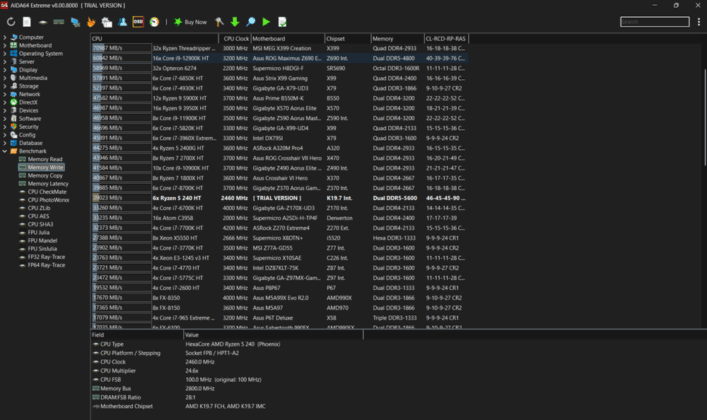Click the Refresh toolbar icon
Screen dimensions: 707x420
[11, 22]
